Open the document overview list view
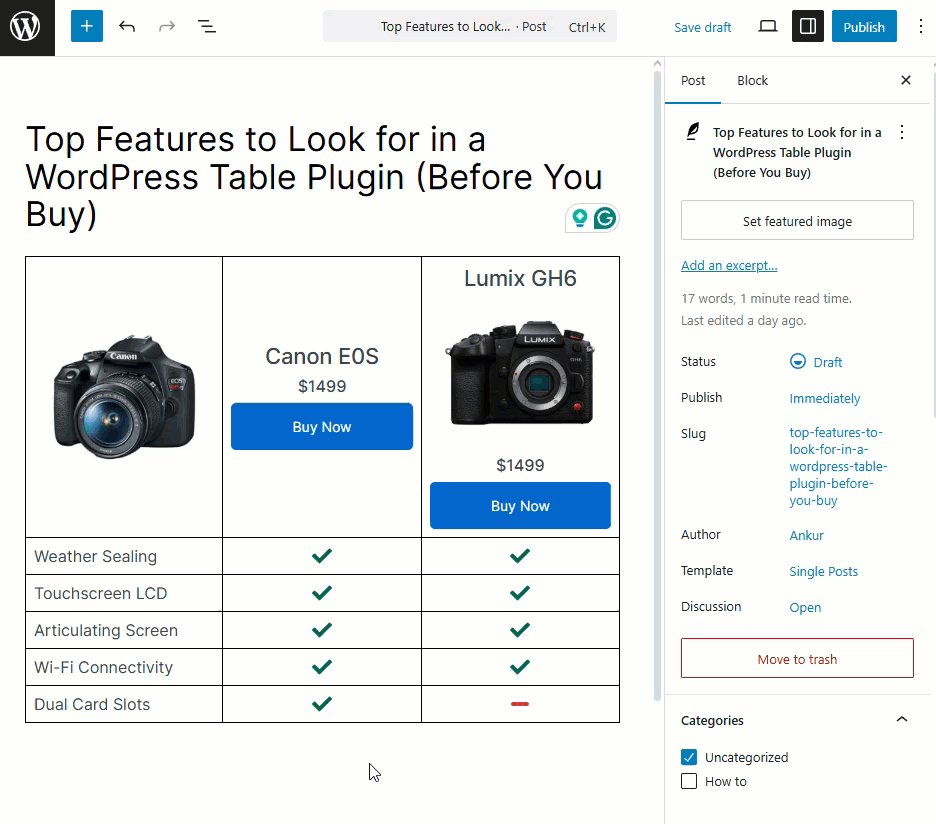936x824 pixels. (207, 26)
